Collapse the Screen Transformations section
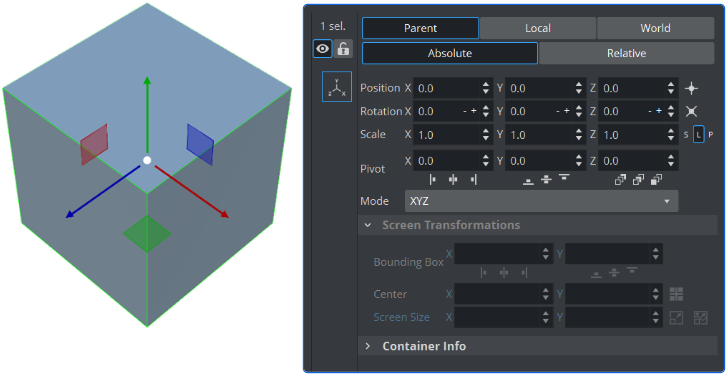 (368, 225)
